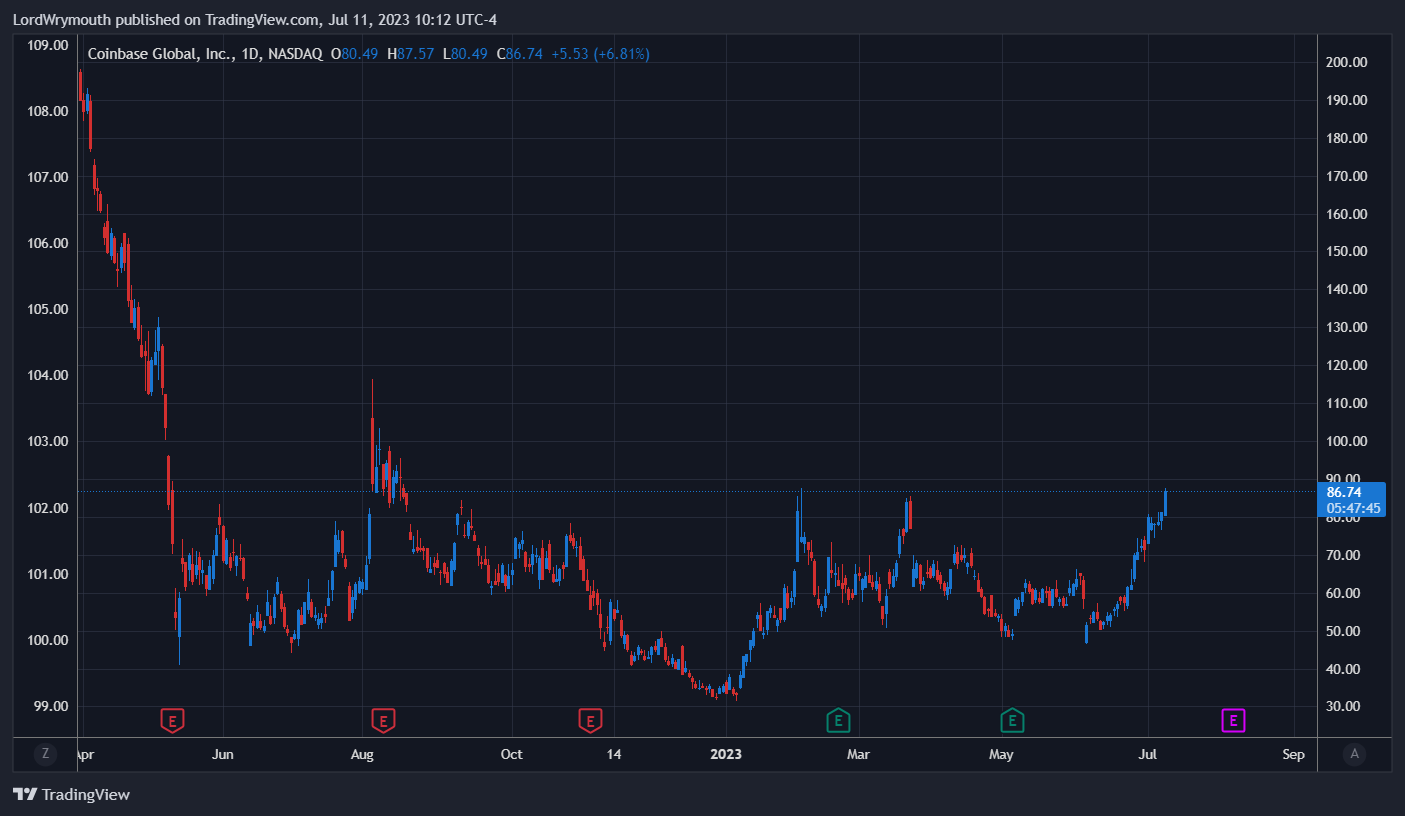Viewport: 1405px width, 816px height.
Task: Click the Oct label on the time axis
Action: pyautogui.click(x=511, y=754)
